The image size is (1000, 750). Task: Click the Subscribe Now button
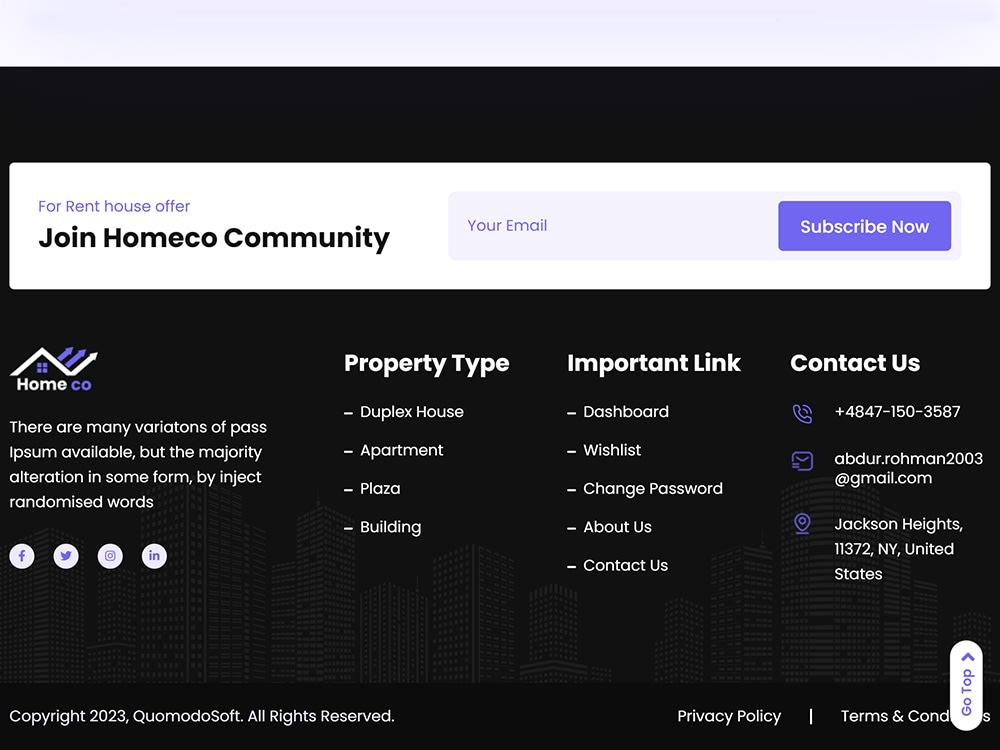coord(865,226)
